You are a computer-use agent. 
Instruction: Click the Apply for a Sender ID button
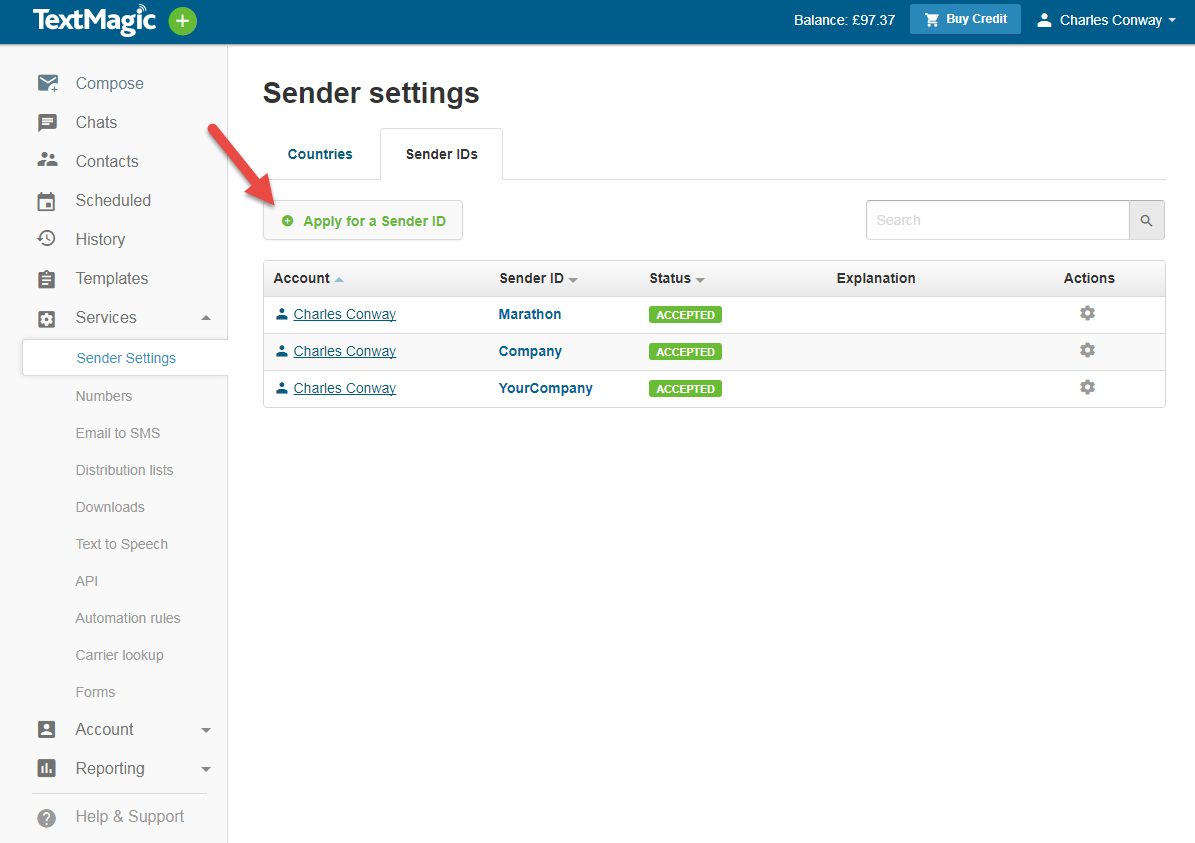[x=363, y=219]
